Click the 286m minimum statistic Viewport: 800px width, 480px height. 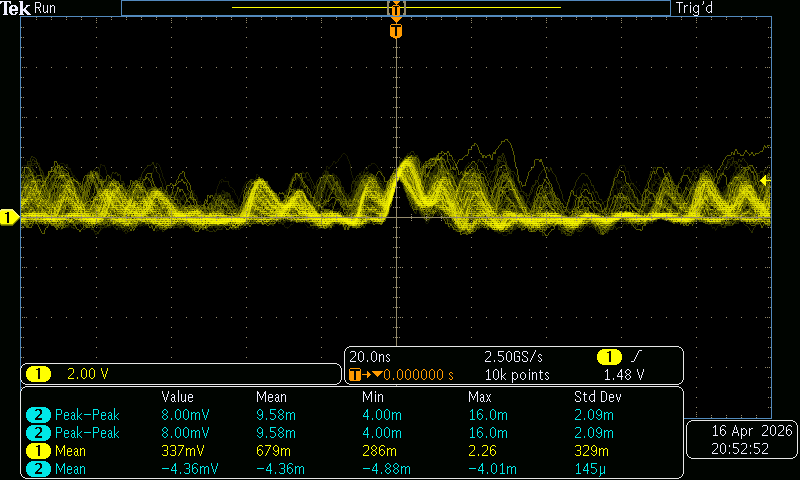[379, 451]
